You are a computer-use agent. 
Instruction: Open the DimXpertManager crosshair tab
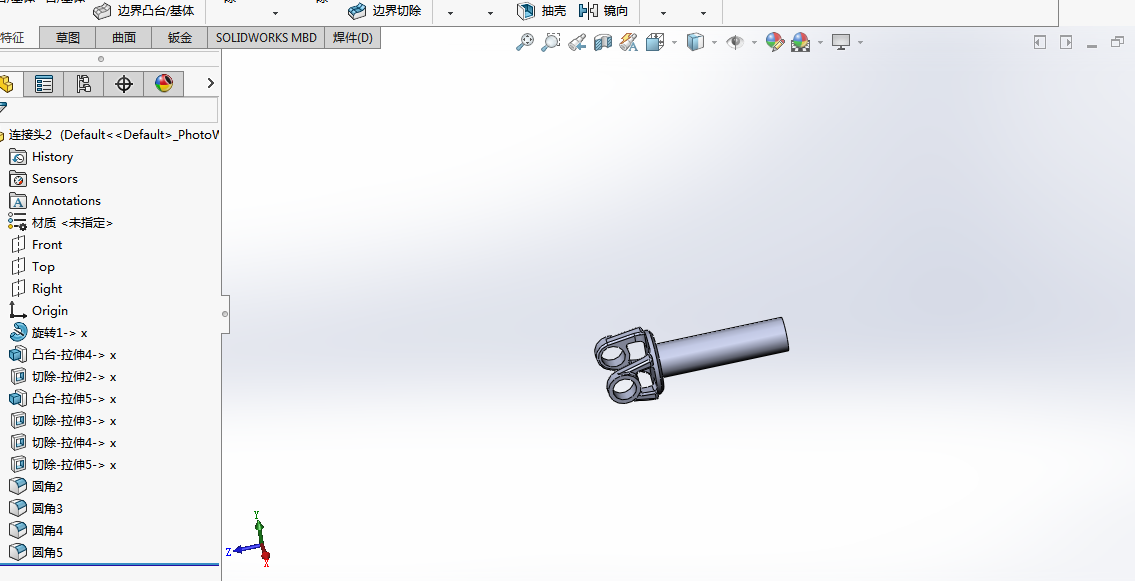click(124, 84)
